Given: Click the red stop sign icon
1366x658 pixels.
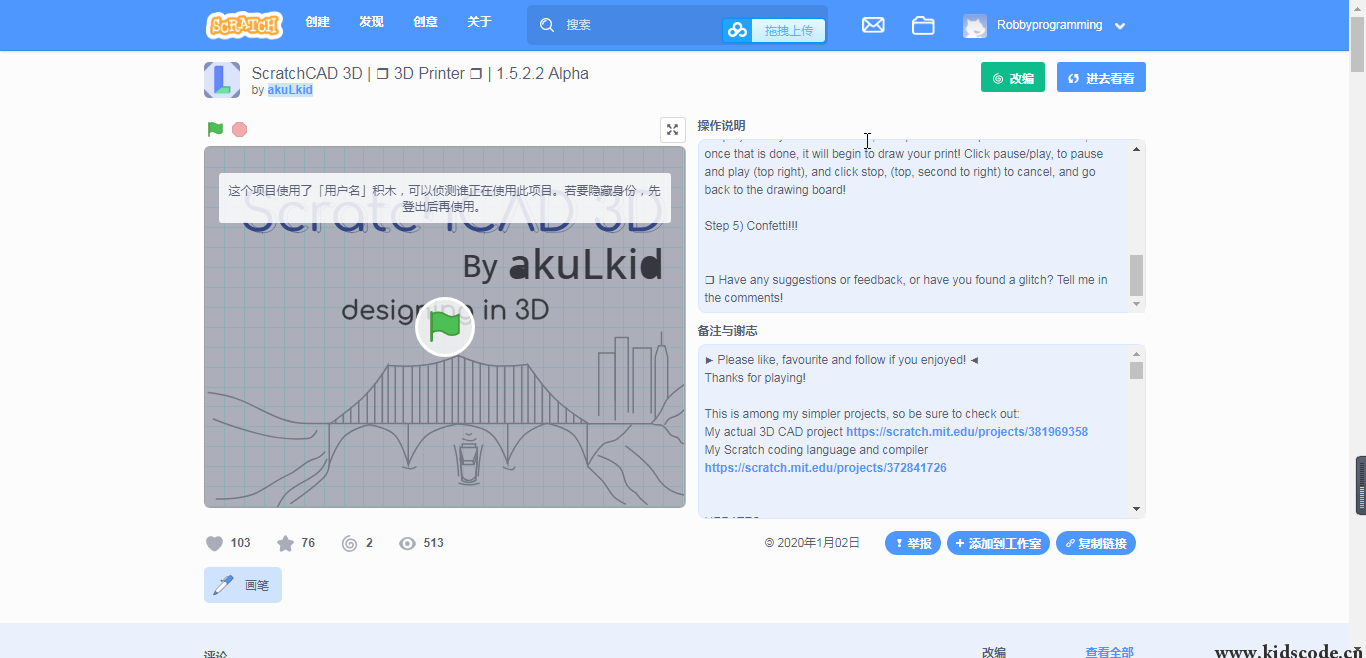Looking at the screenshot, I should point(240,129).
